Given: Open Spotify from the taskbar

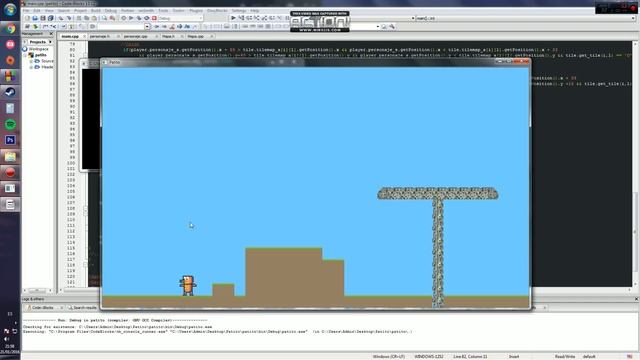Looking at the screenshot, I should coord(10,124).
